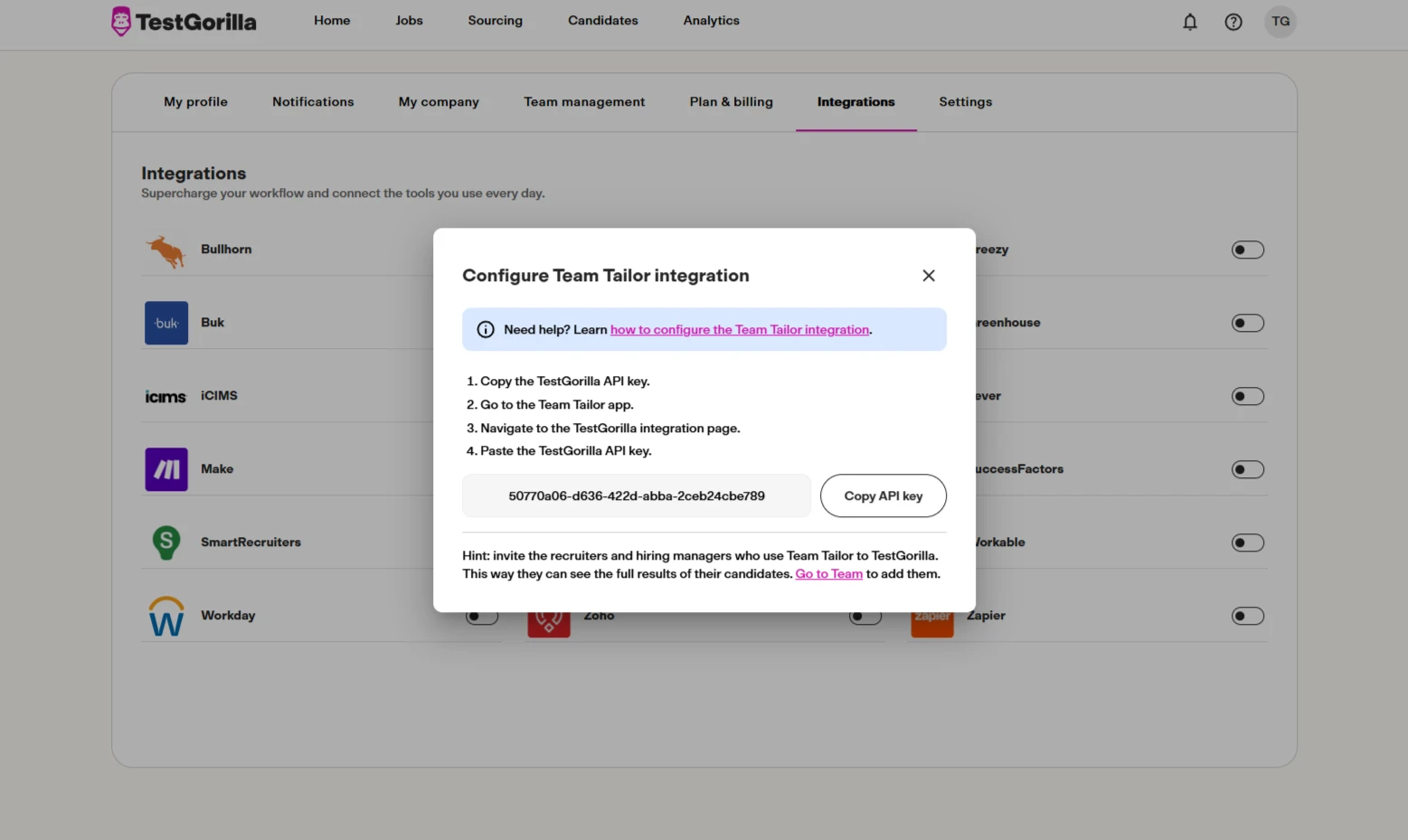The width and height of the screenshot is (1408, 840).
Task: Click the purple Make logo icon
Action: coord(166,469)
